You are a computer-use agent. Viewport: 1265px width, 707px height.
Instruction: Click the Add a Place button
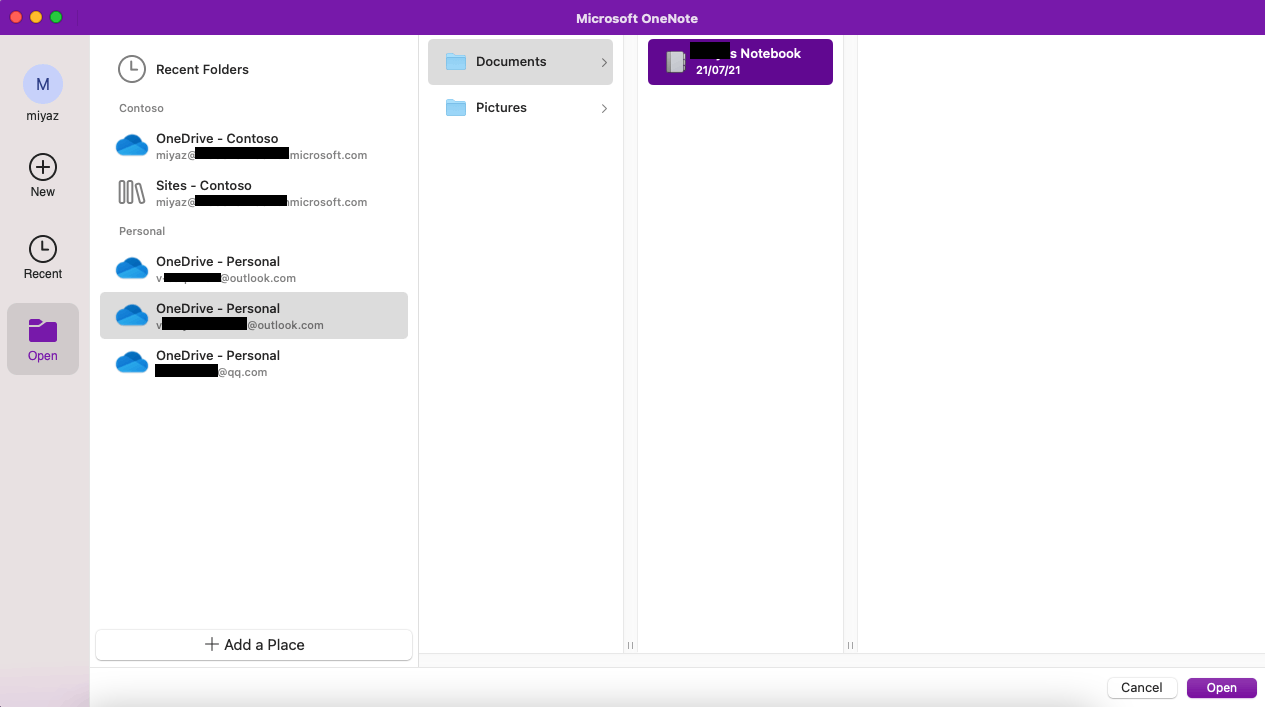tap(254, 645)
